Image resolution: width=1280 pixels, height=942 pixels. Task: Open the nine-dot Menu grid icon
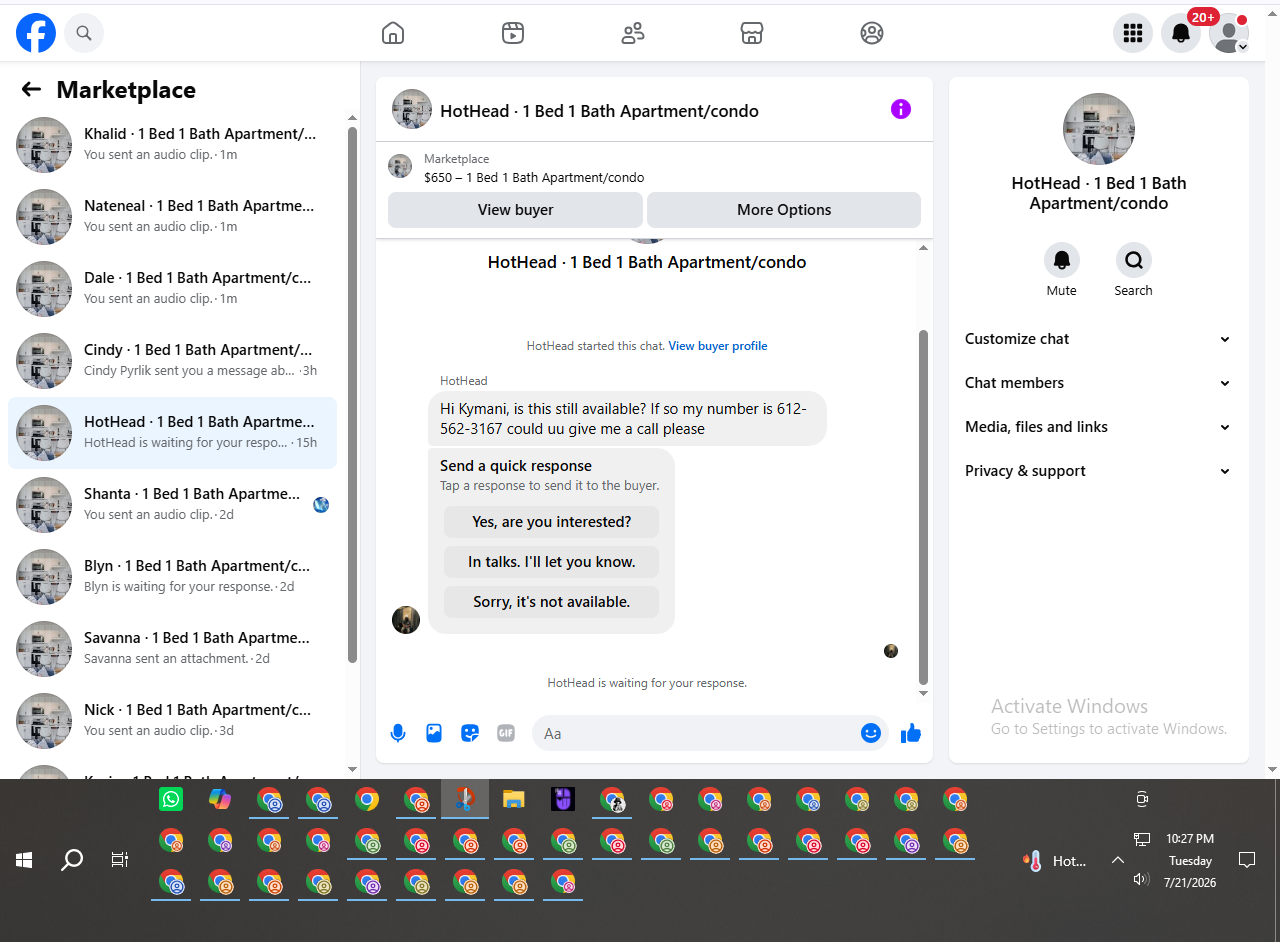click(1133, 33)
